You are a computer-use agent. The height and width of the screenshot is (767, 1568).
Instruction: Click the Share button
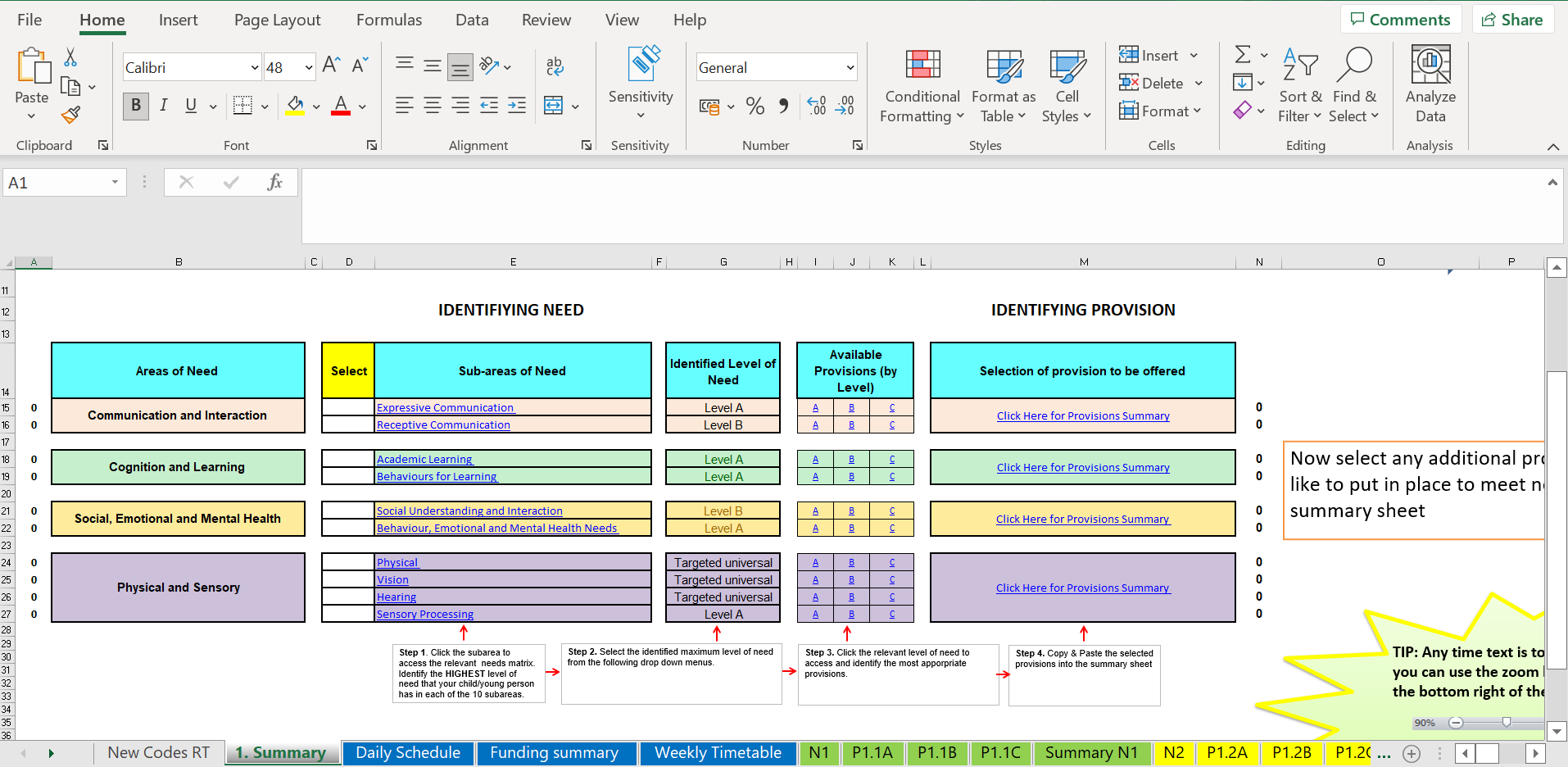tap(1512, 20)
